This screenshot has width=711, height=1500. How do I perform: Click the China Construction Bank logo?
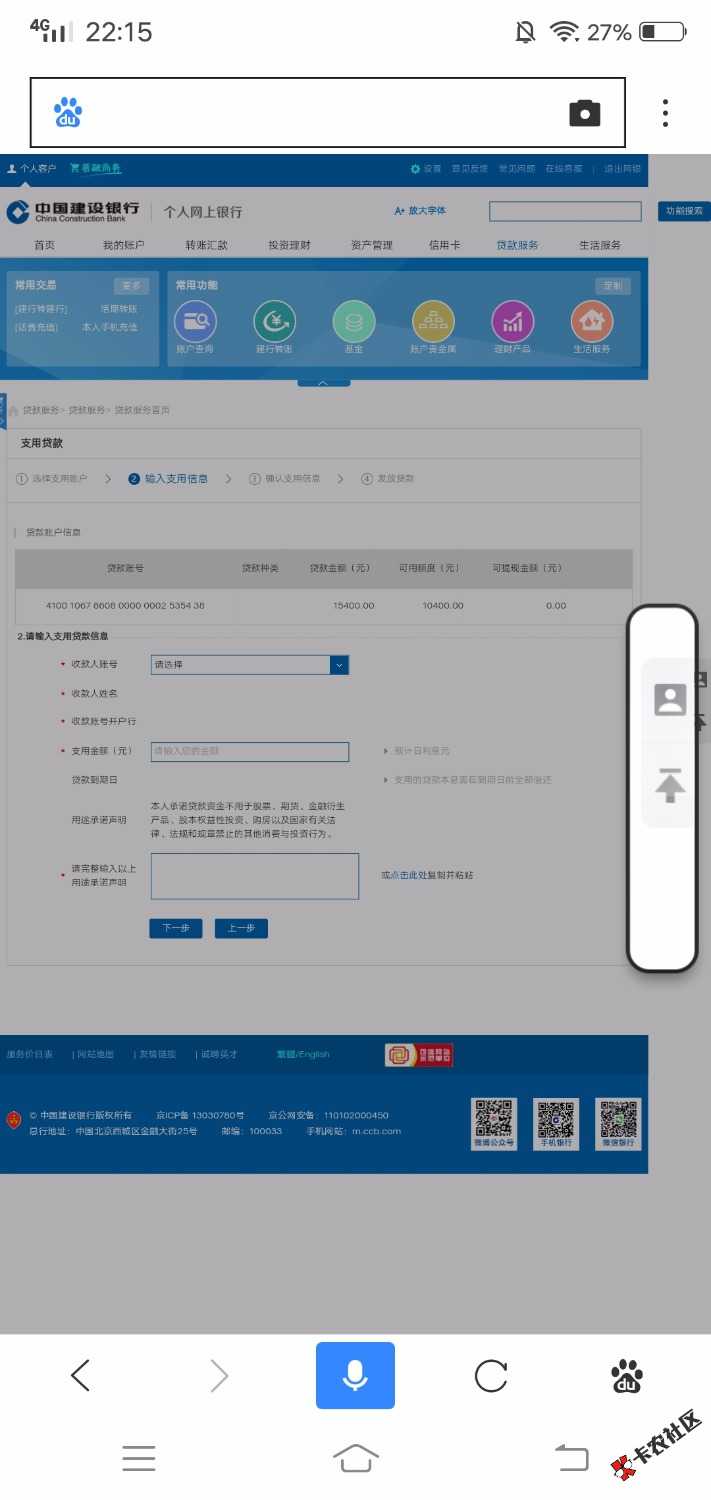coord(73,211)
